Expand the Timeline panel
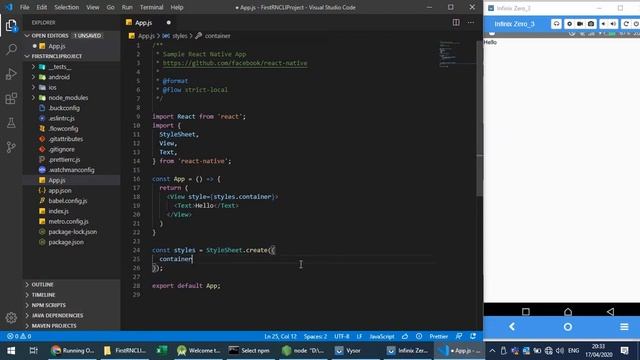The height and width of the screenshot is (360, 640). pyautogui.click(x=71, y=295)
